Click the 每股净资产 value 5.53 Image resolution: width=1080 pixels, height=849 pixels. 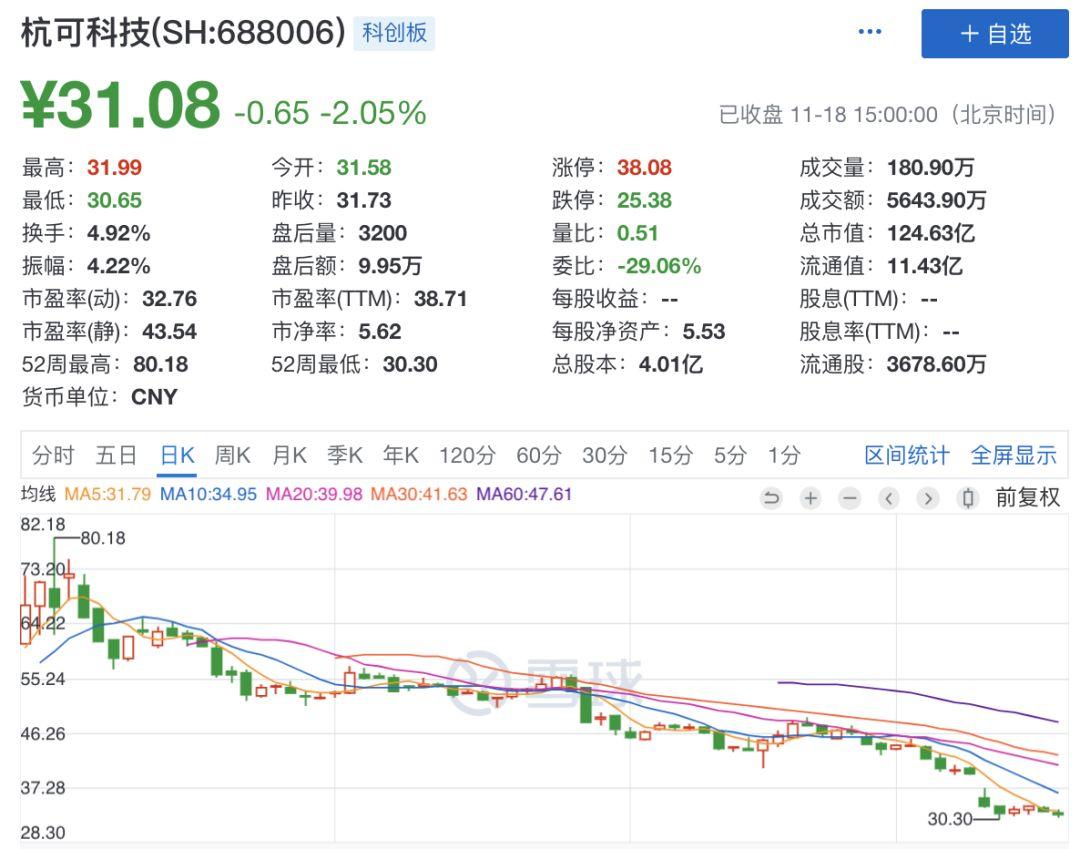(x=704, y=332)
